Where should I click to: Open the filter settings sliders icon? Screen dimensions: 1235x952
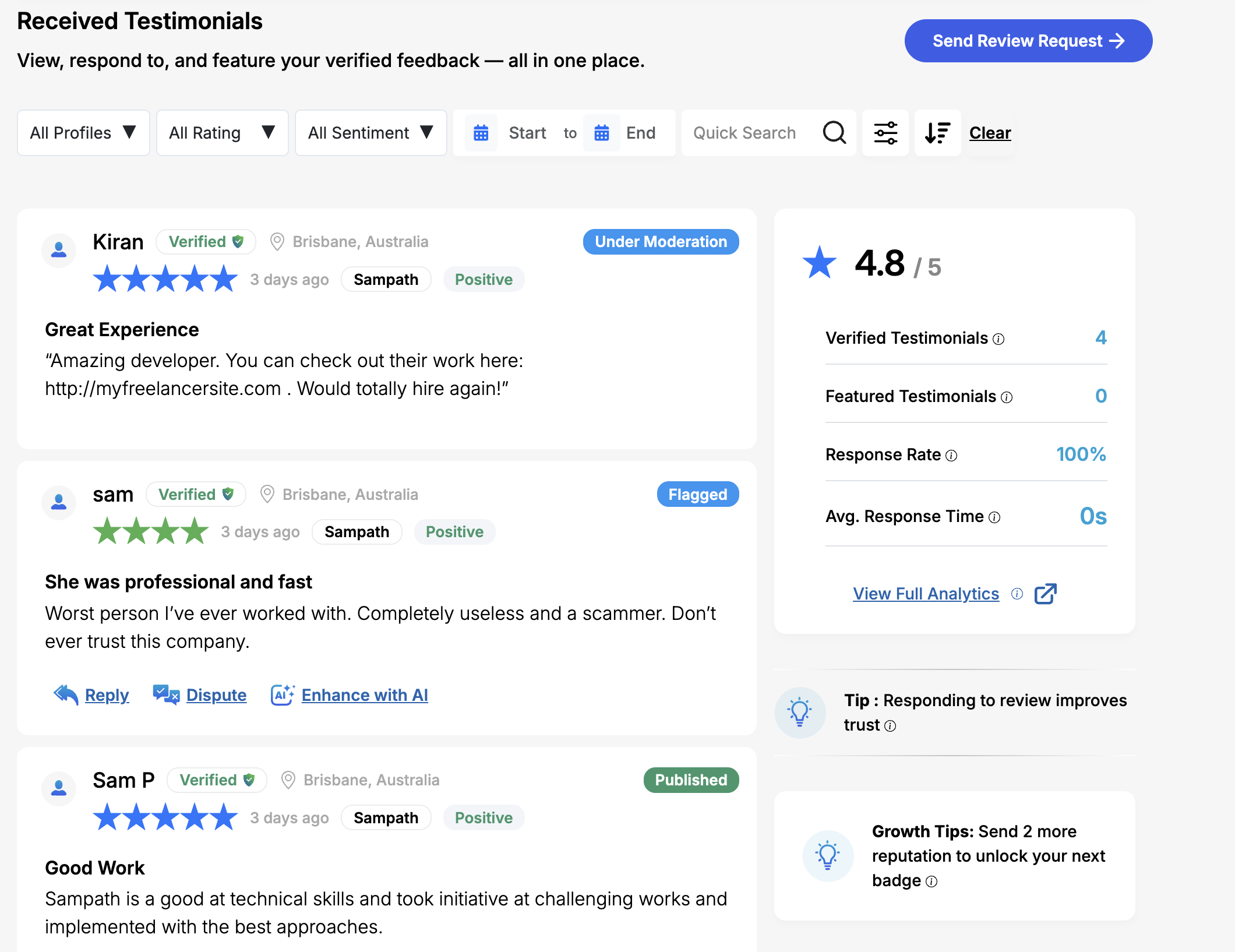(885, 133)
